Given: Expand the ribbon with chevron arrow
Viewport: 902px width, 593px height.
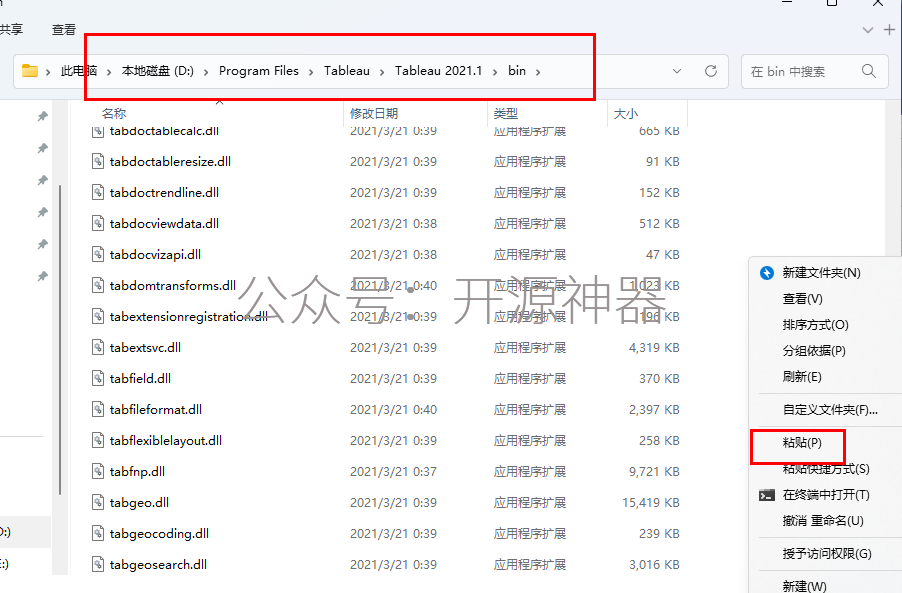Looking at the screenshot, I should 868,30.
